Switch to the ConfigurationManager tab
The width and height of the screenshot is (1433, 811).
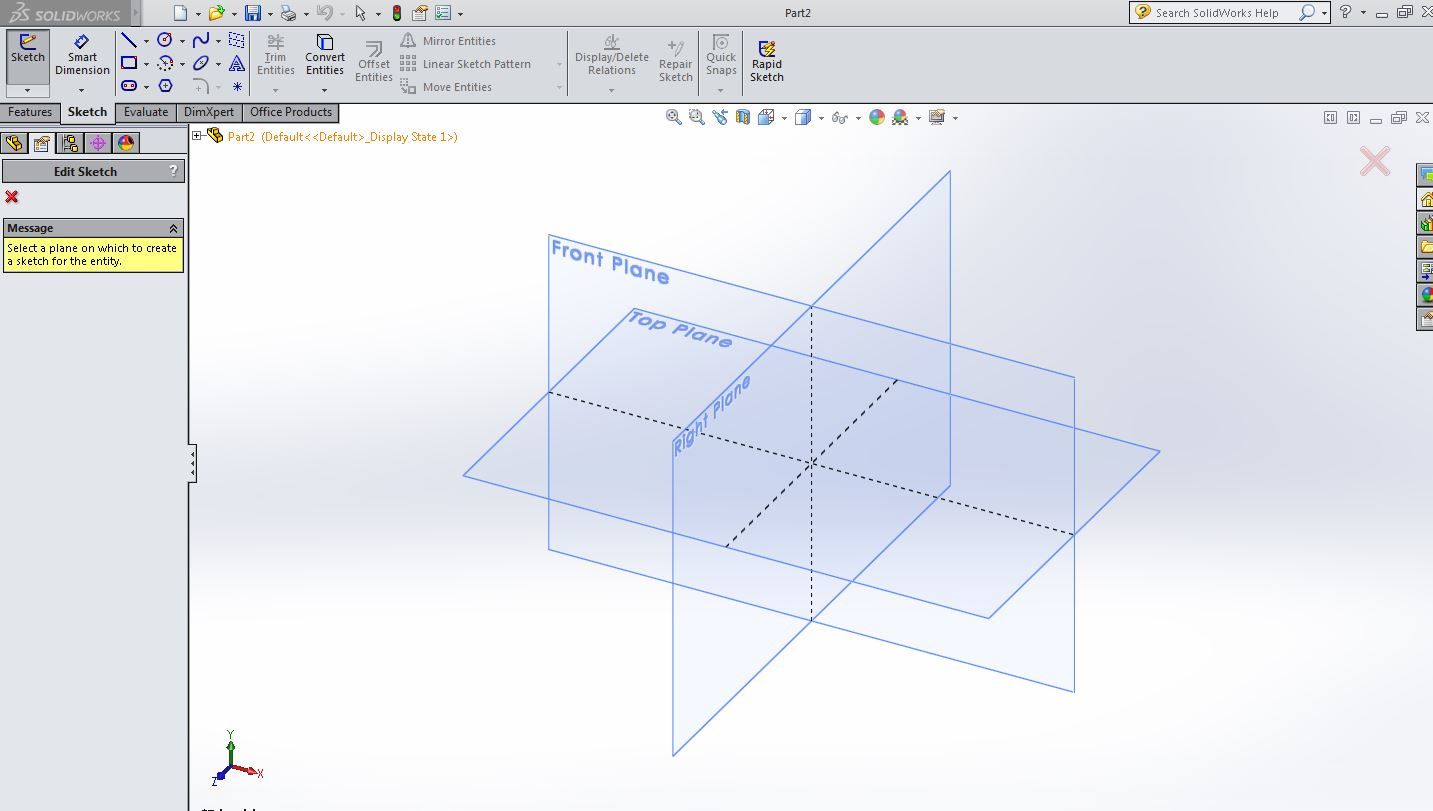[70, 143]
